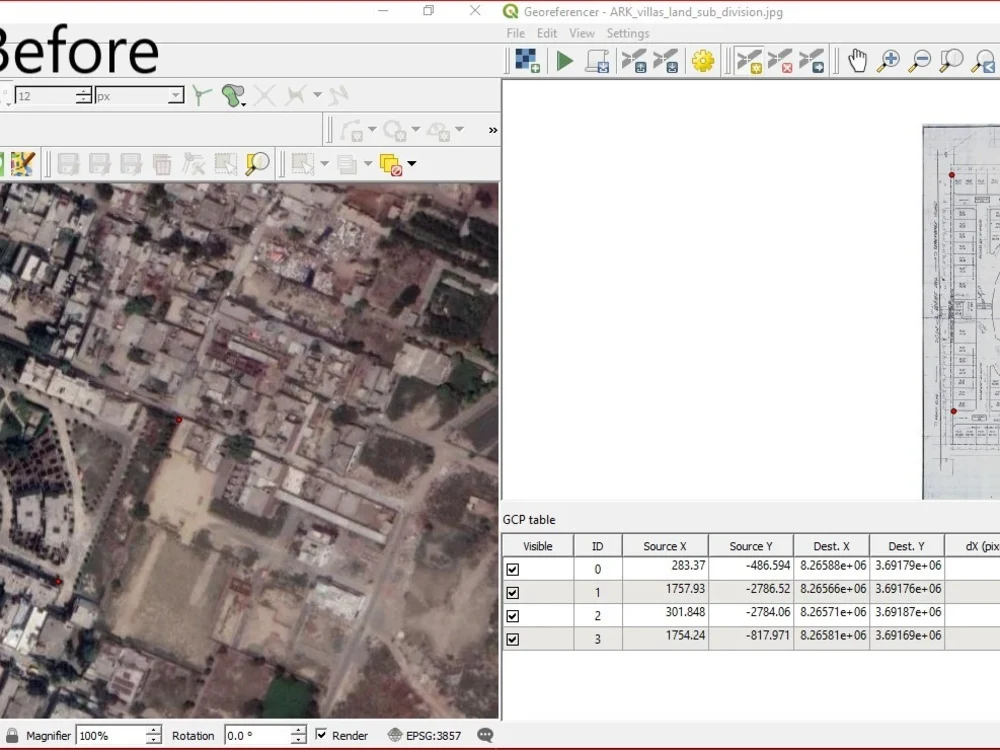Image resolution: width=1000 pixels, height=750 pixels.
Task: Click the Select Features by area icon
Action: [x=303, y=165]
